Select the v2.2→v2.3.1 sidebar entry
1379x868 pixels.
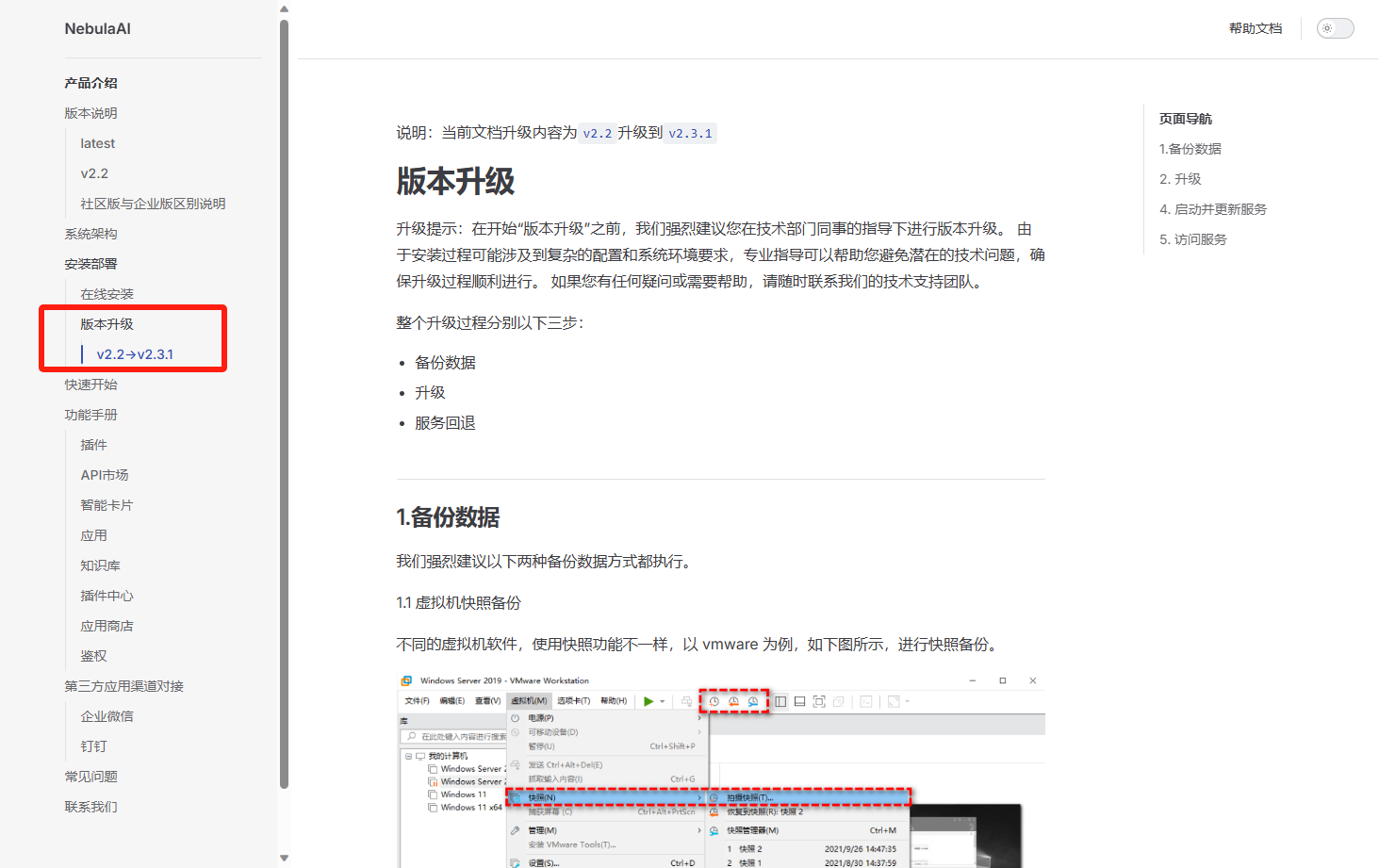[135, 354]
